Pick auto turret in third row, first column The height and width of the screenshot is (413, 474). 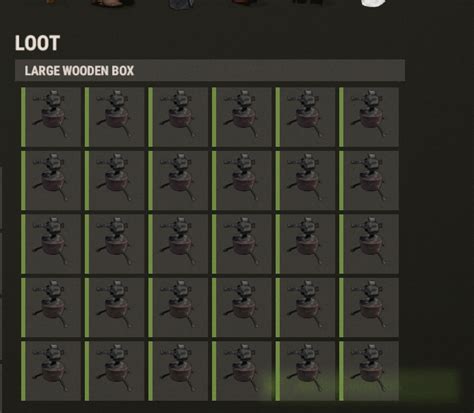click(x=51, y=244)
